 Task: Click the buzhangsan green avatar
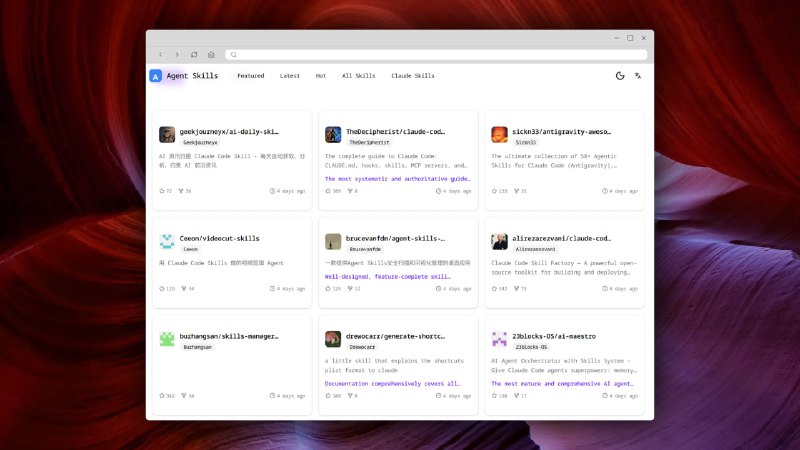point(167,339)
